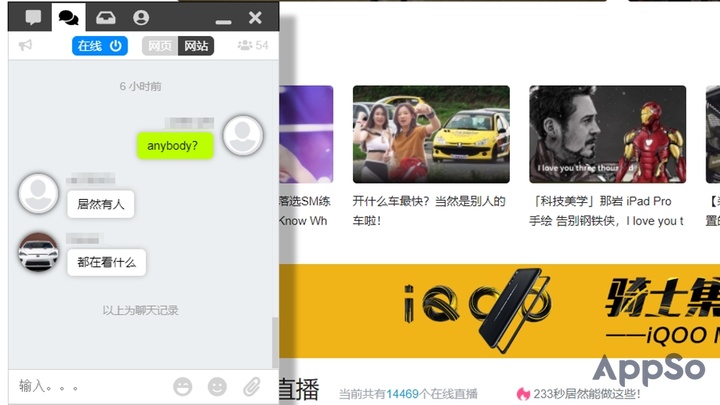
Task: Open the inbox tray icon
Action: coord(104,17)
